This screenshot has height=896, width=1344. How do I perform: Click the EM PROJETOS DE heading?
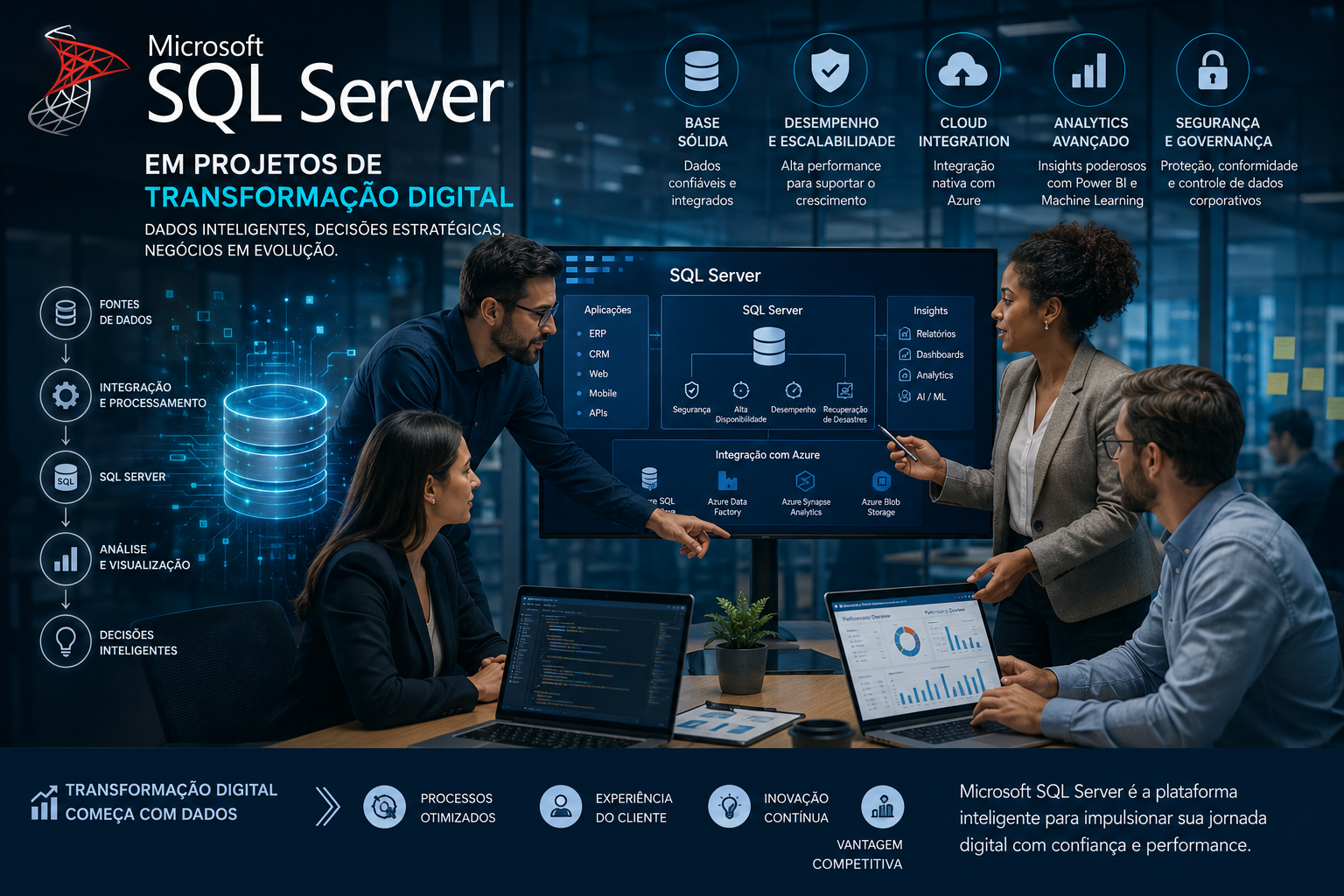(x=263, y=164)
